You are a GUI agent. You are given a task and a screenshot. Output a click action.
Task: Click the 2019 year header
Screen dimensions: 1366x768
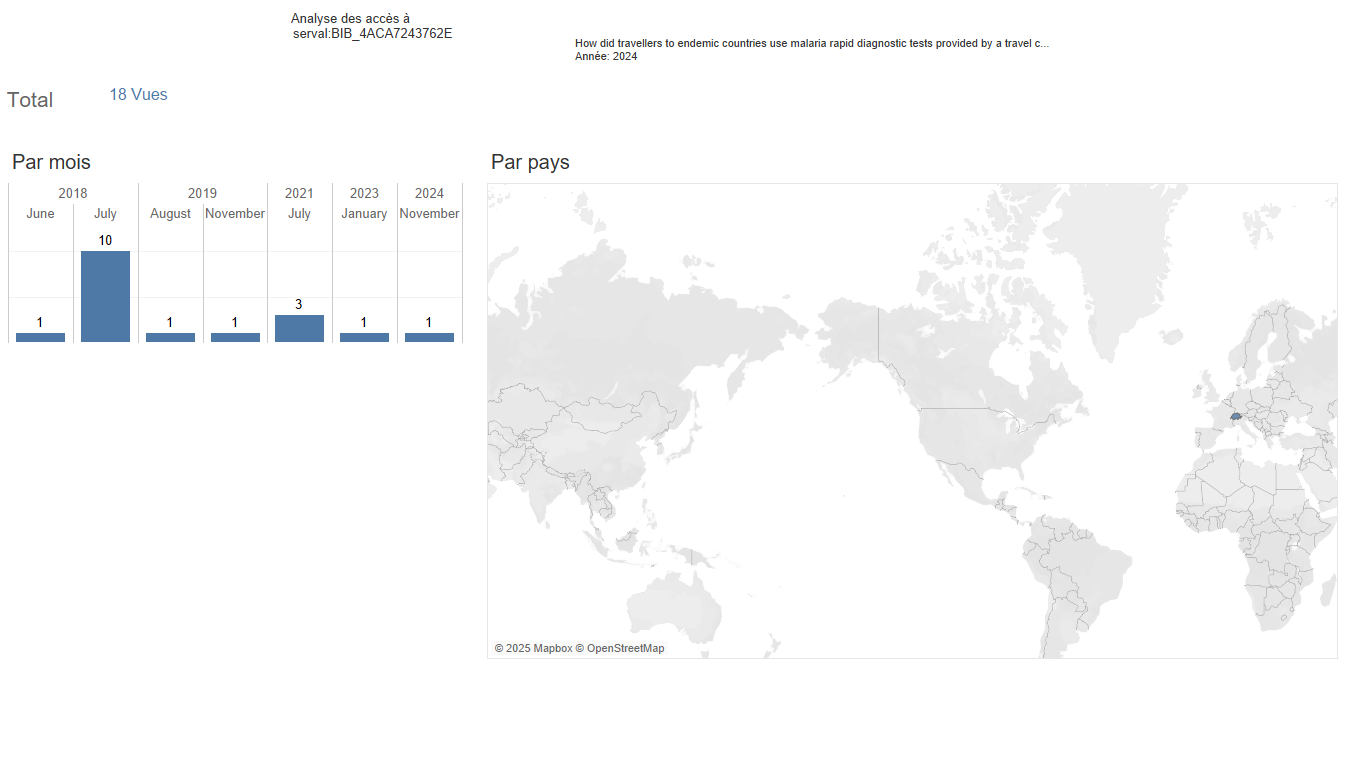pyautogui.click(x=202, y=193)
